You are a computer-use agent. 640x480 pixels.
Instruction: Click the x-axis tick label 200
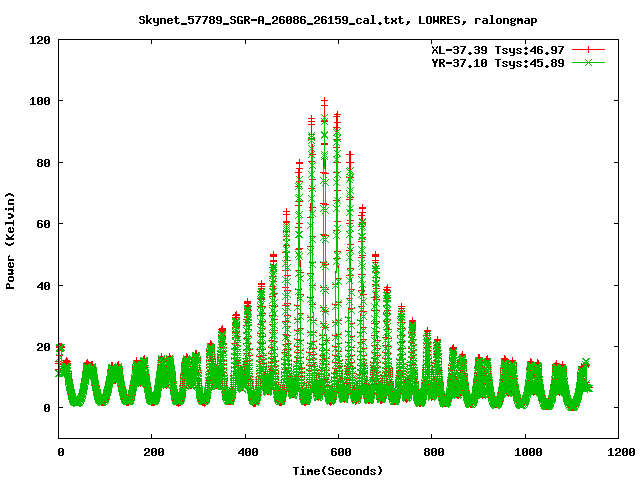(154, 452)
